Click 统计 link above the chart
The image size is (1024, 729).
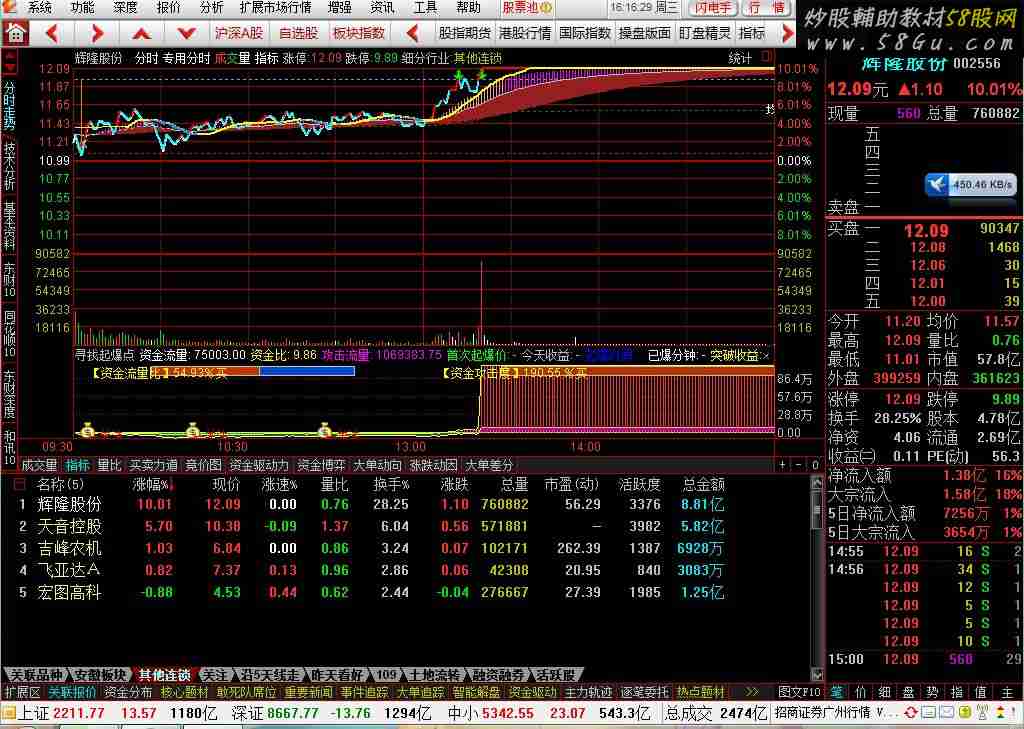[740, 58]
